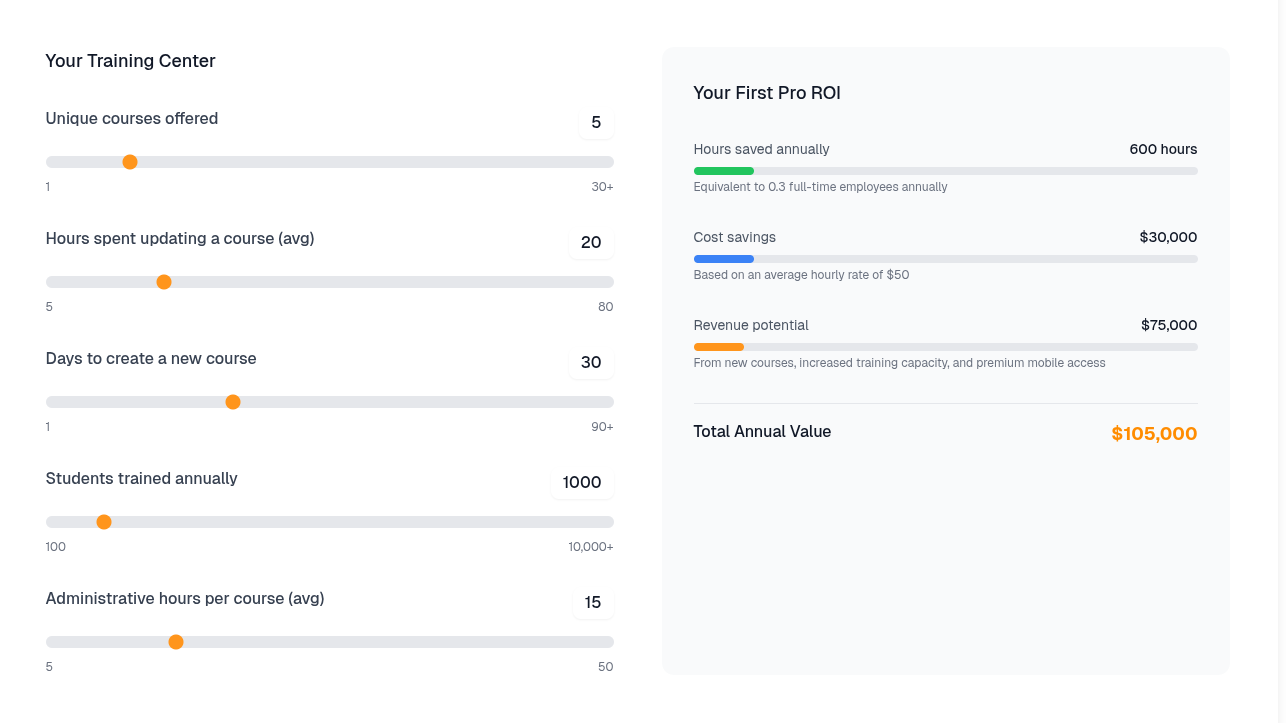This screenshot has height=723, width=1286.
Task: Click the blue Cost savings progress bar
Action: pyautogui.click(x=724, y=259)
